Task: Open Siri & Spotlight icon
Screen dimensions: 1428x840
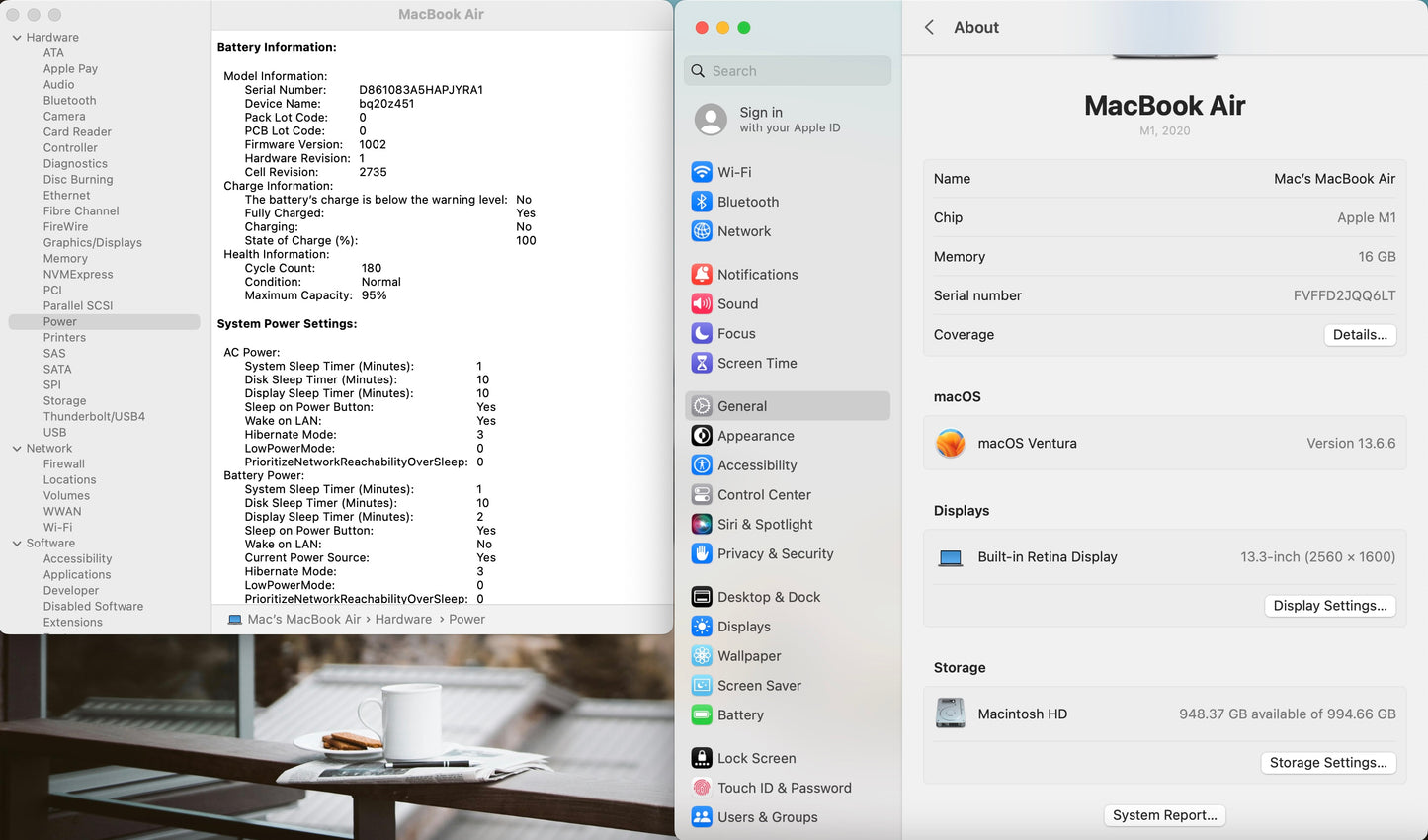Action: click(702, 525)
